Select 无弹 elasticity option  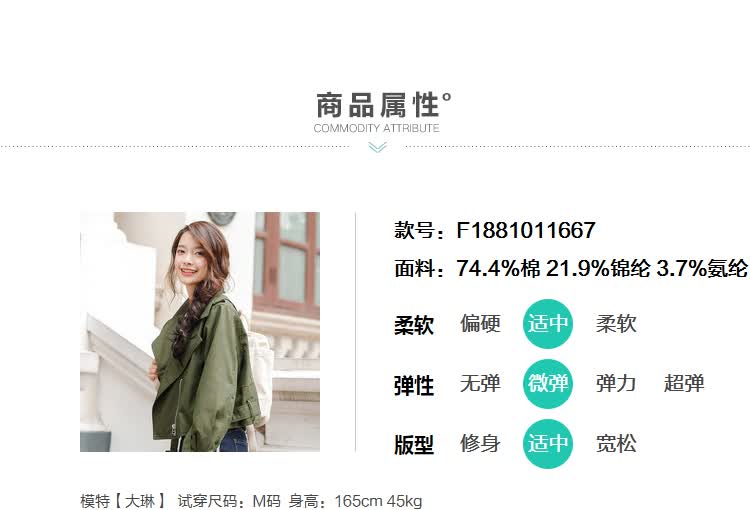pyautogui.click(x=480, y=384)
